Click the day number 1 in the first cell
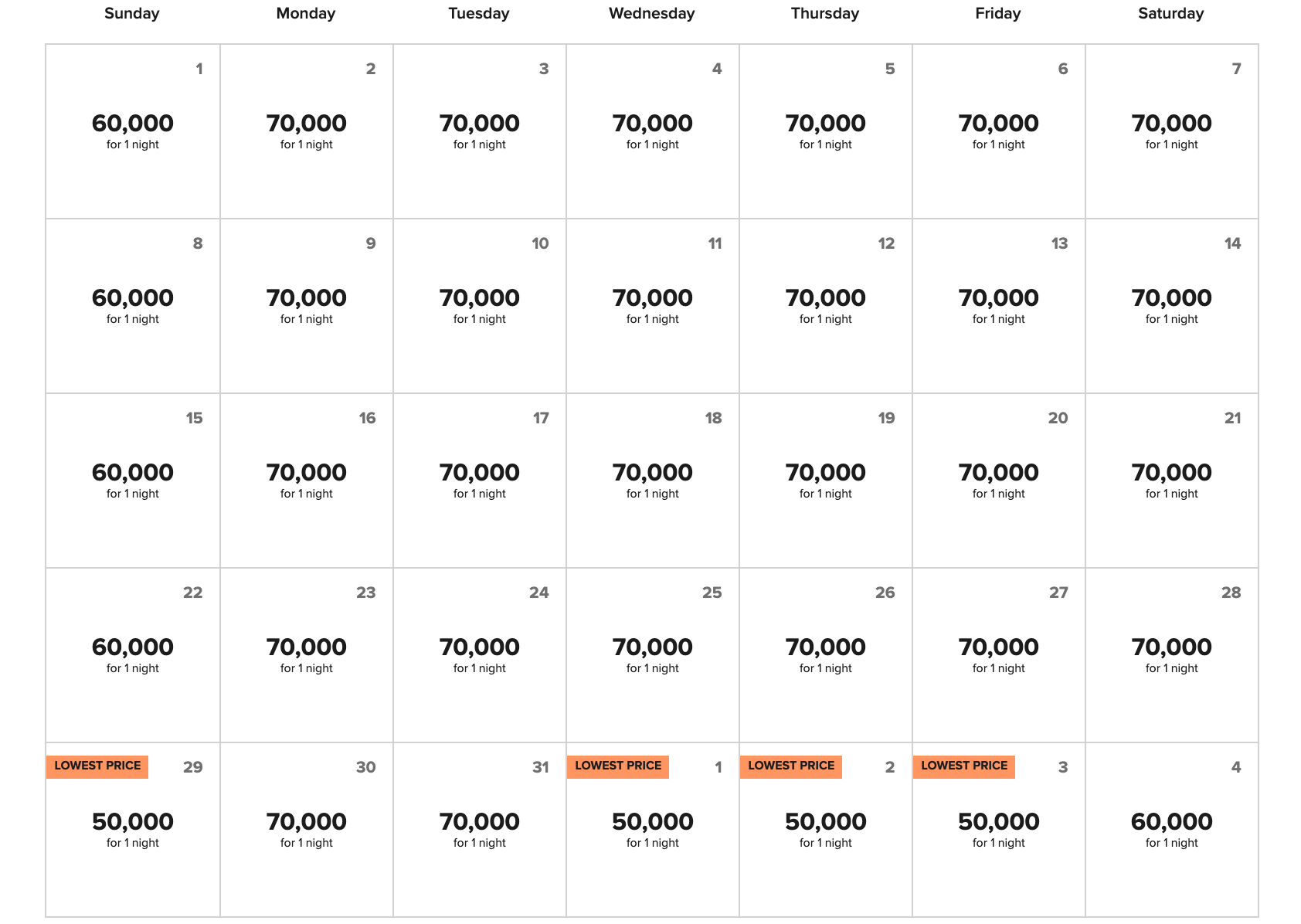This screenshot has height=924, width=1301. 199,68
